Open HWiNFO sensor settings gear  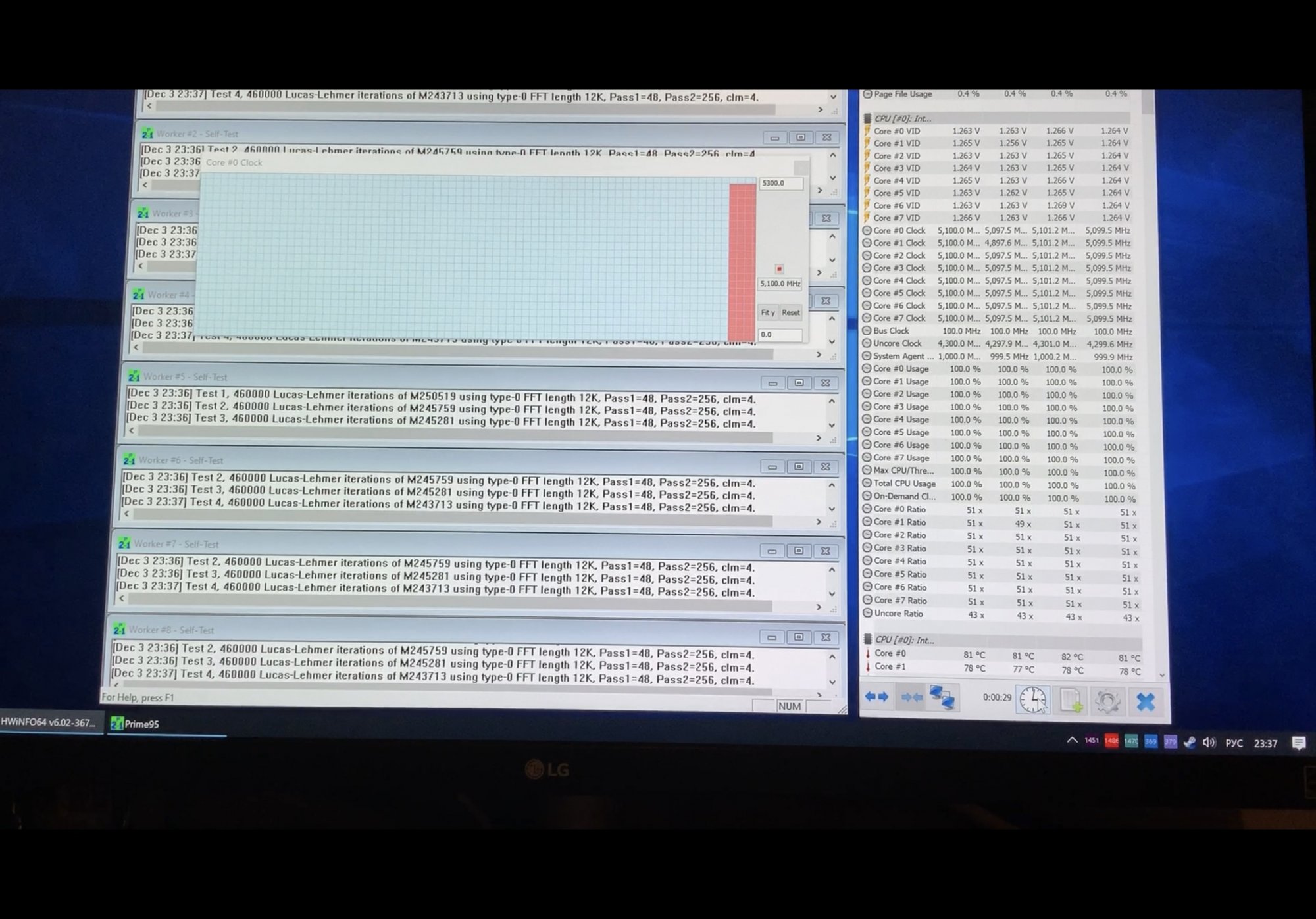(1107, 701)
